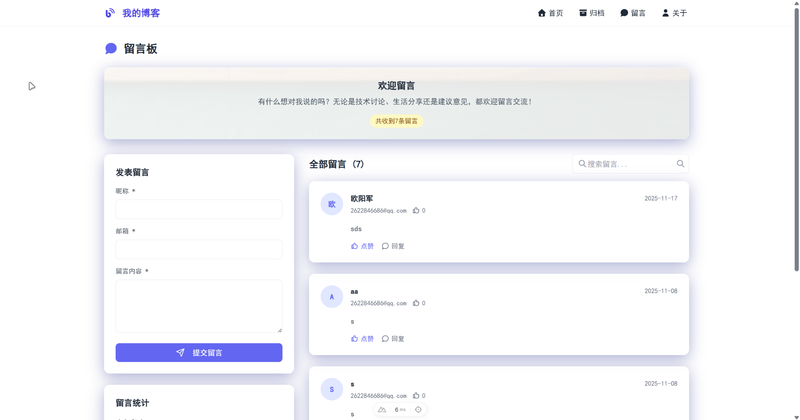This screenshot has width=800, height=420.
Task: Click the 欧 avatar of 欧阳军
Action: pyautogui.click(x=332, y=204)
